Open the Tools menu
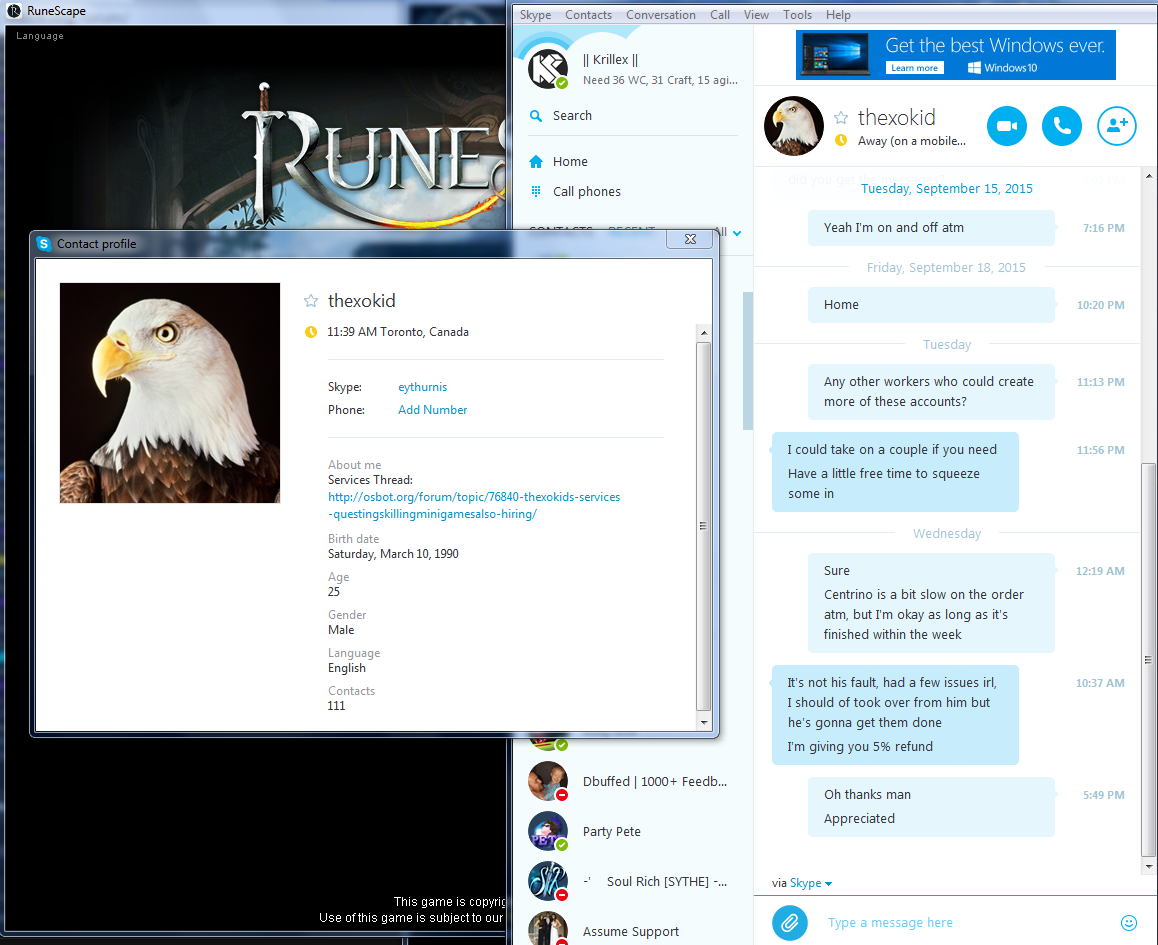This screenshot has height=945, width=1158. coord(798,15)
